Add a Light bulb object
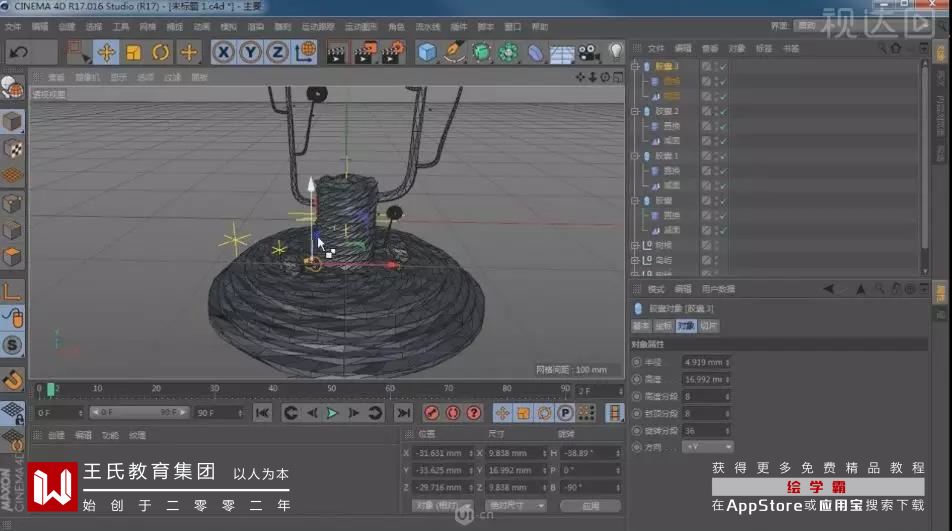This screenshot has height=531, width=952. tap(615, 52)
